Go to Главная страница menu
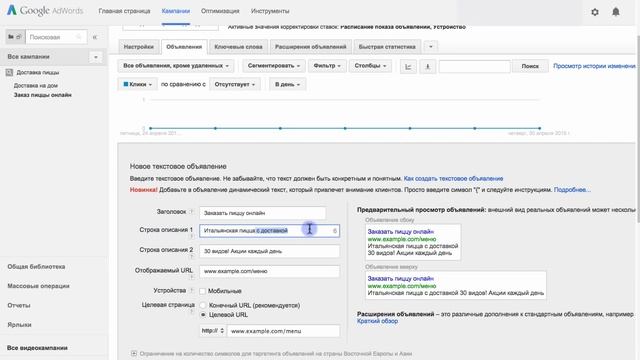 coord(124,11)
